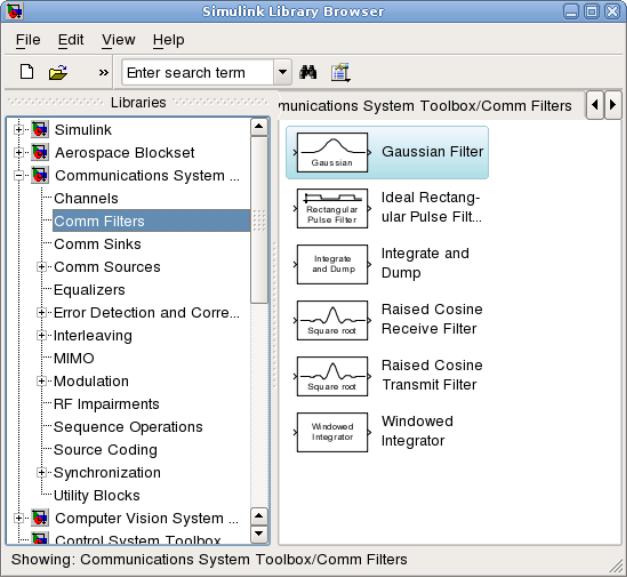Select Channels in the library tree

coord(86,198)
